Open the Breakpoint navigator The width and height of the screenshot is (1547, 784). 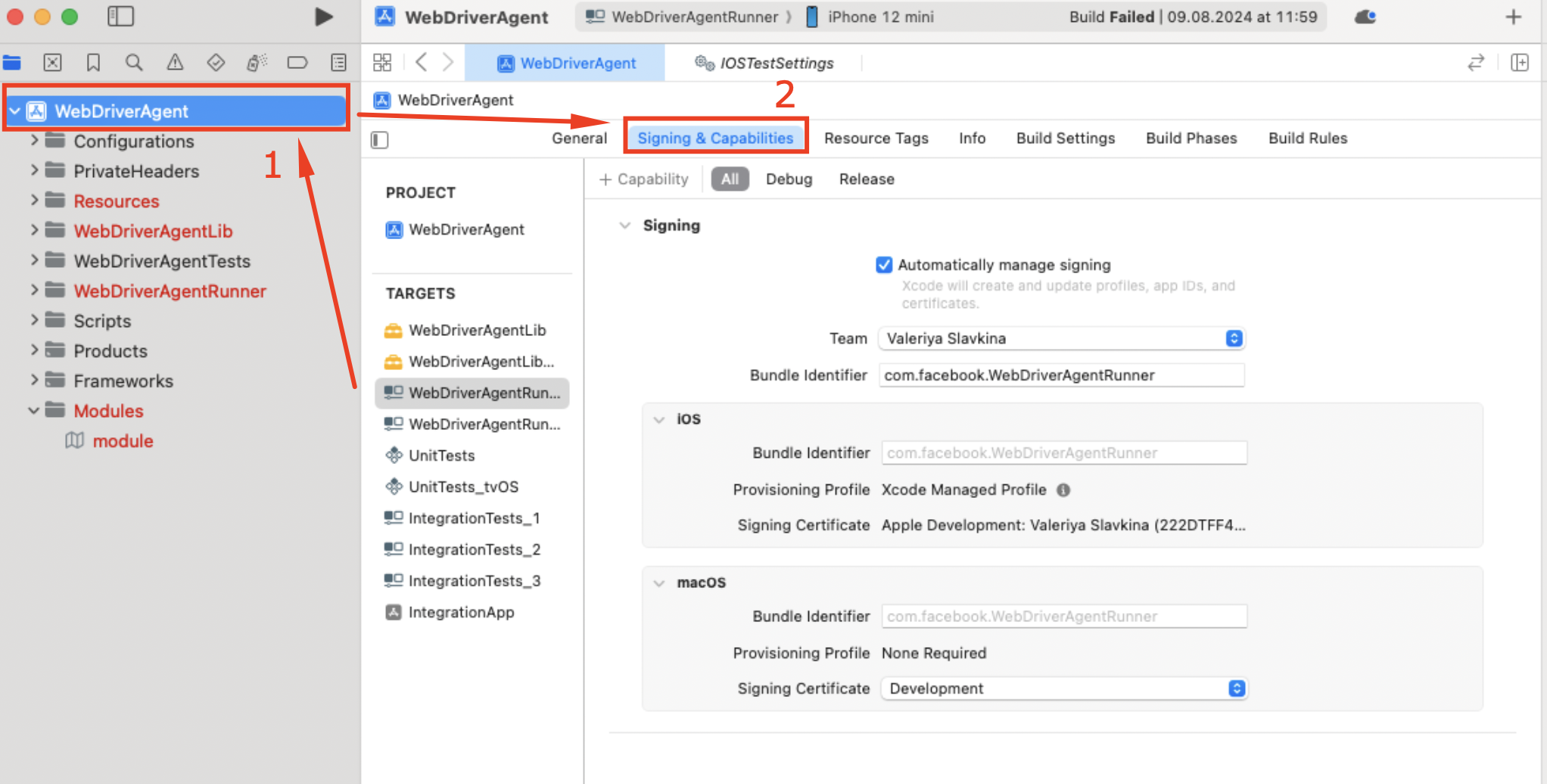pos(297,63)
